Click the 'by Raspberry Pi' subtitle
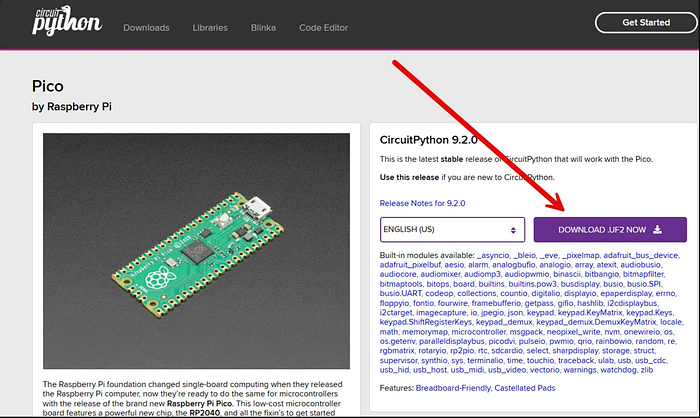Image resolution: width=700 pixels, height=418 pixels. tap(72, 107)
